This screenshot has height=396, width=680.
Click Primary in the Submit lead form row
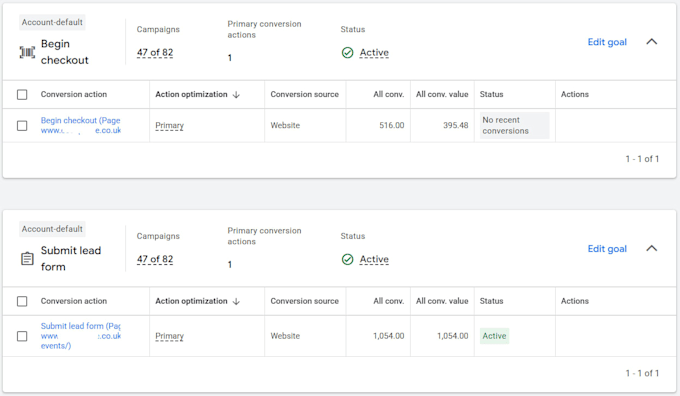170,336
